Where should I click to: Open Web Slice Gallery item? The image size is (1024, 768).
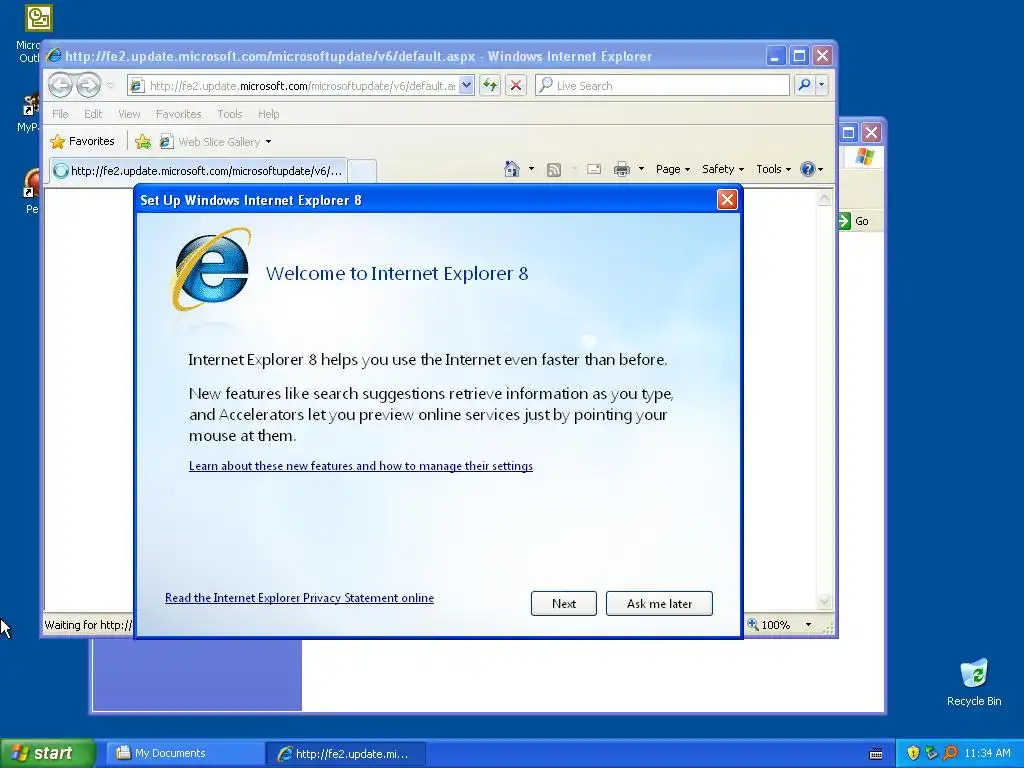click(x=215, y=142)
